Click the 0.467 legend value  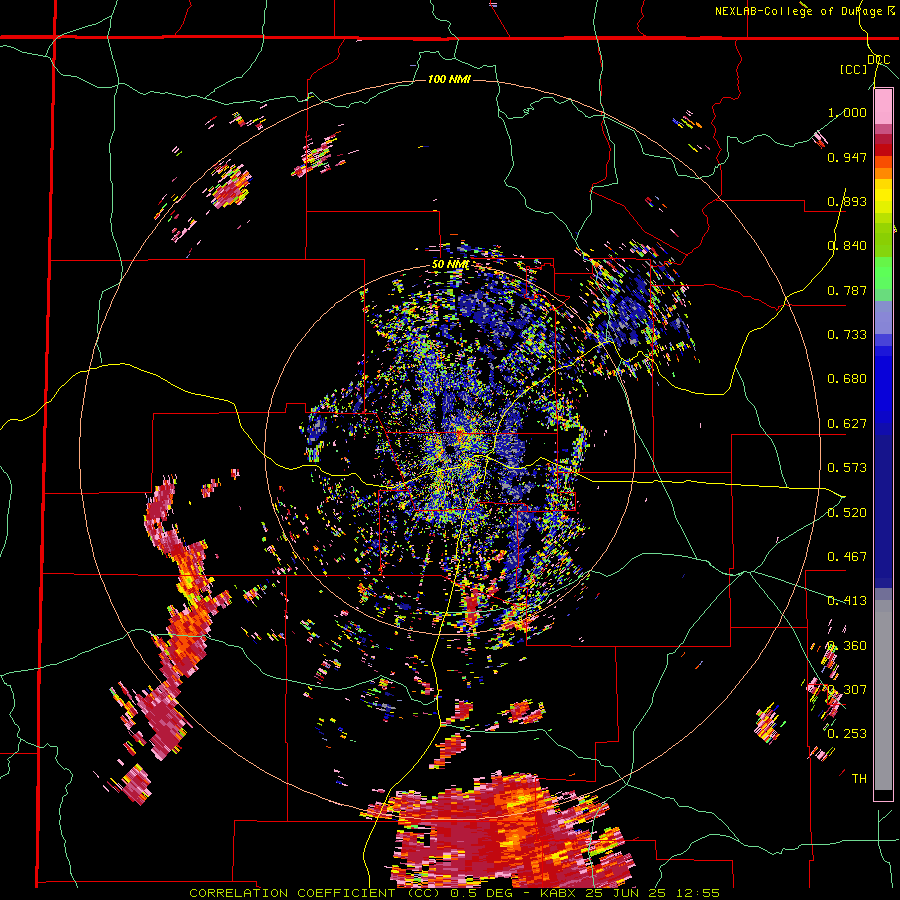847,557
